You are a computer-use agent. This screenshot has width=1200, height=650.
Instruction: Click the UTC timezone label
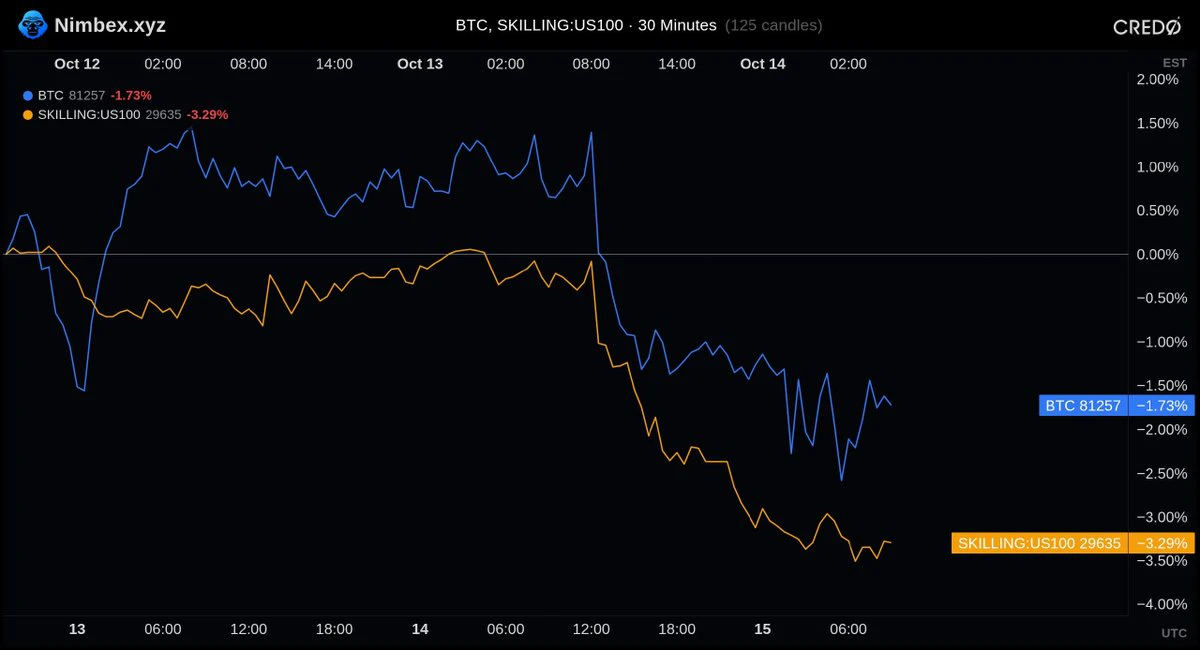[x=1175, y=633]
